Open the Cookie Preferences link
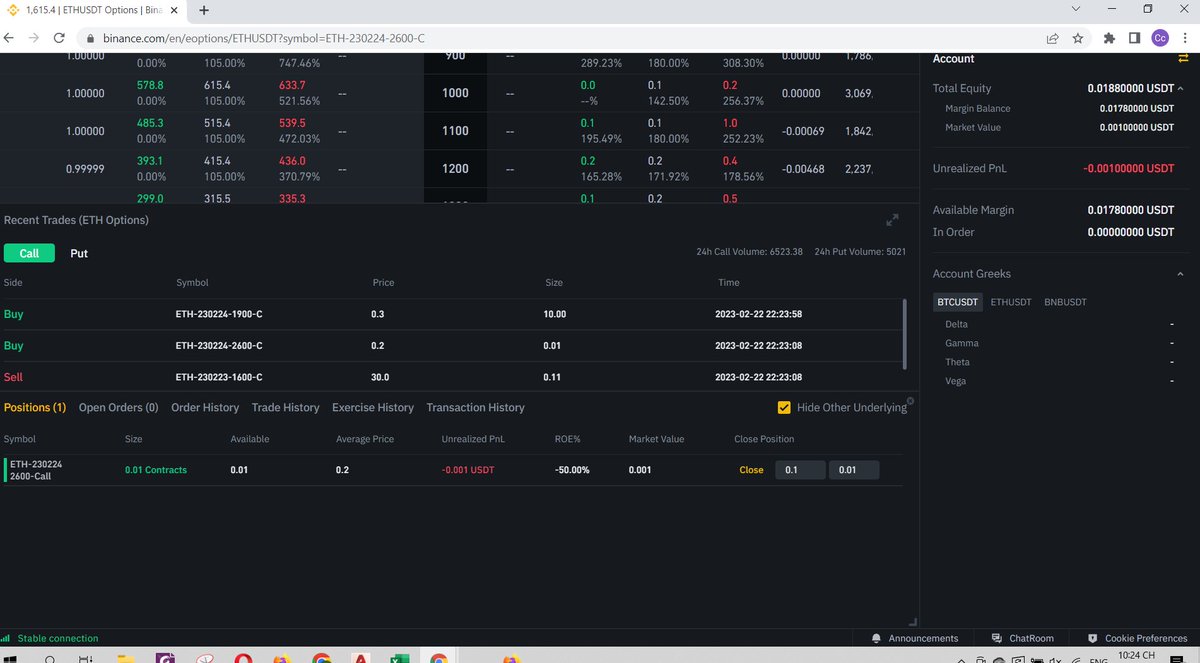 coord(1146,638)
